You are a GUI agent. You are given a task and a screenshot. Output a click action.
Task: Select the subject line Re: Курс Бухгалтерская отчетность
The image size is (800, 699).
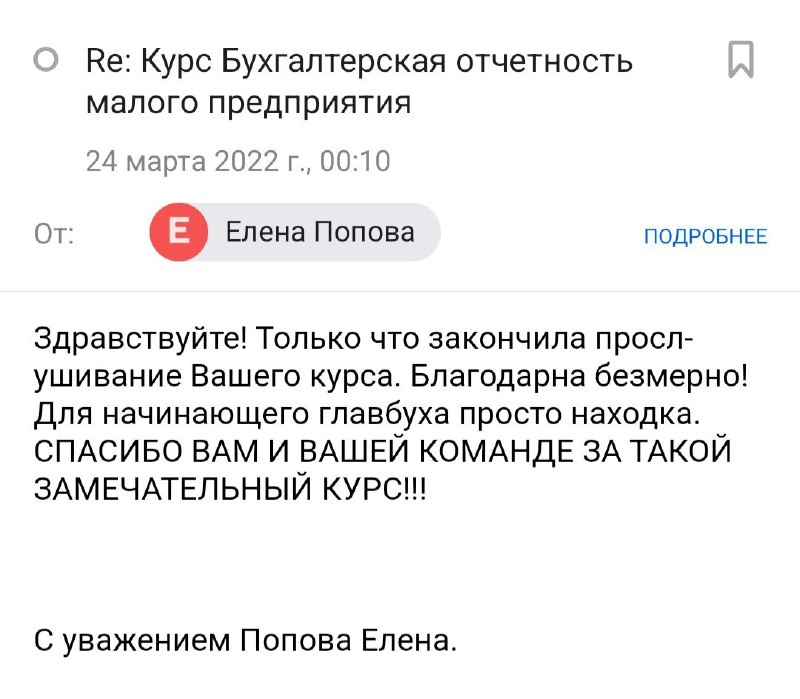[360, 61]
